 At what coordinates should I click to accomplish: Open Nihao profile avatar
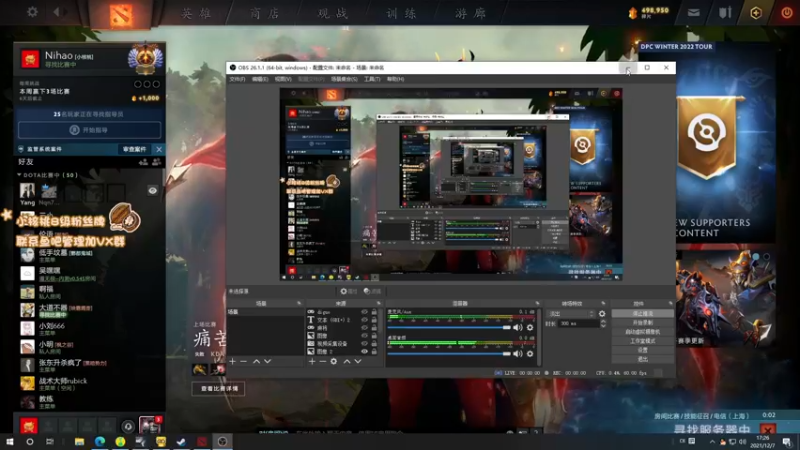pyautogui.click(x=30, y=59)
